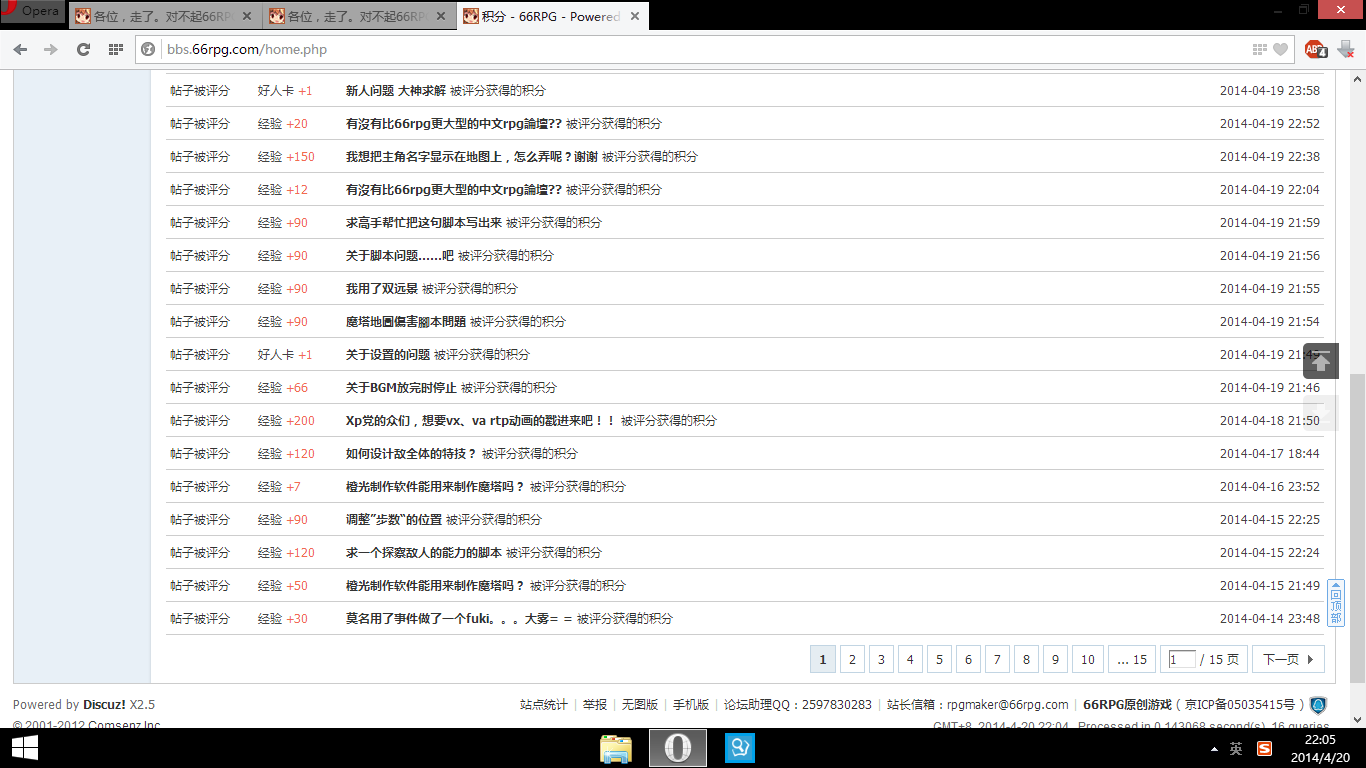Click the Opera icon in the taskbar

click(678, 748)
